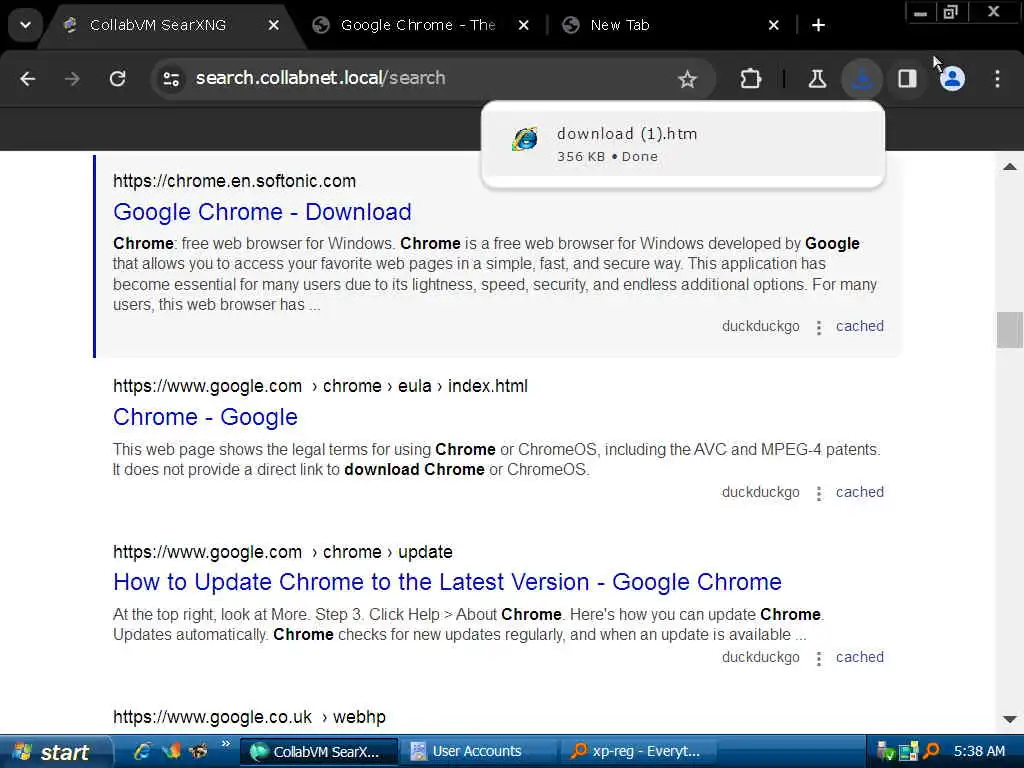The image size is (1024, 768).
Task: Go back with the back arrow
Action: 27,79
